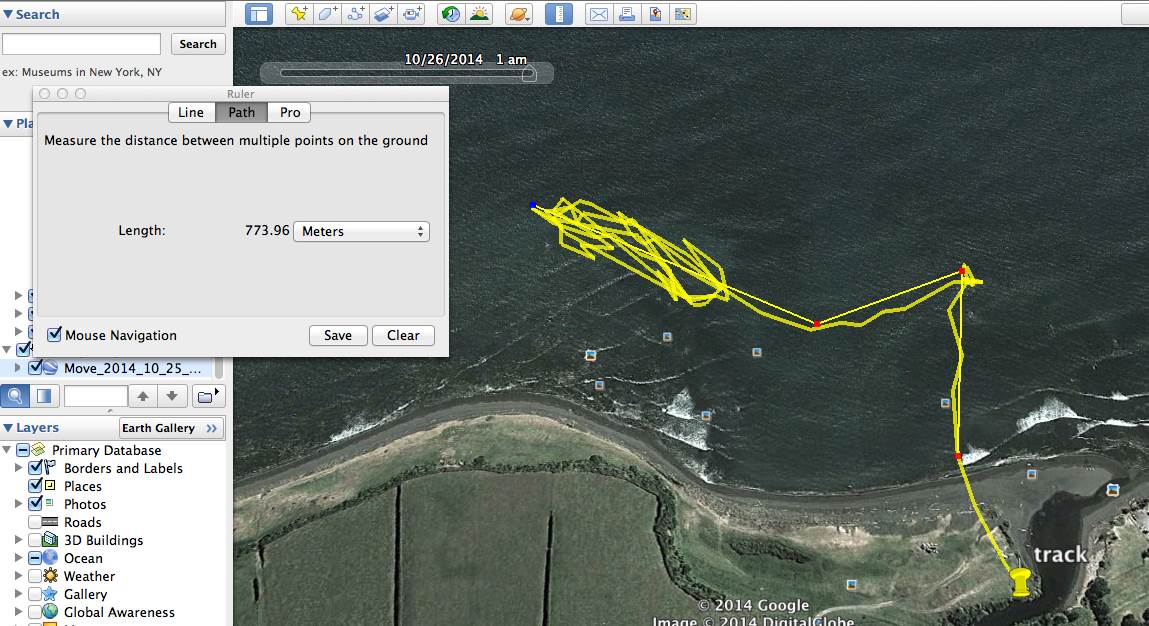The height and width of the screenshot is (626, 1149).
Task: Select the Add Polygon tool
Action: coord(327,14)
